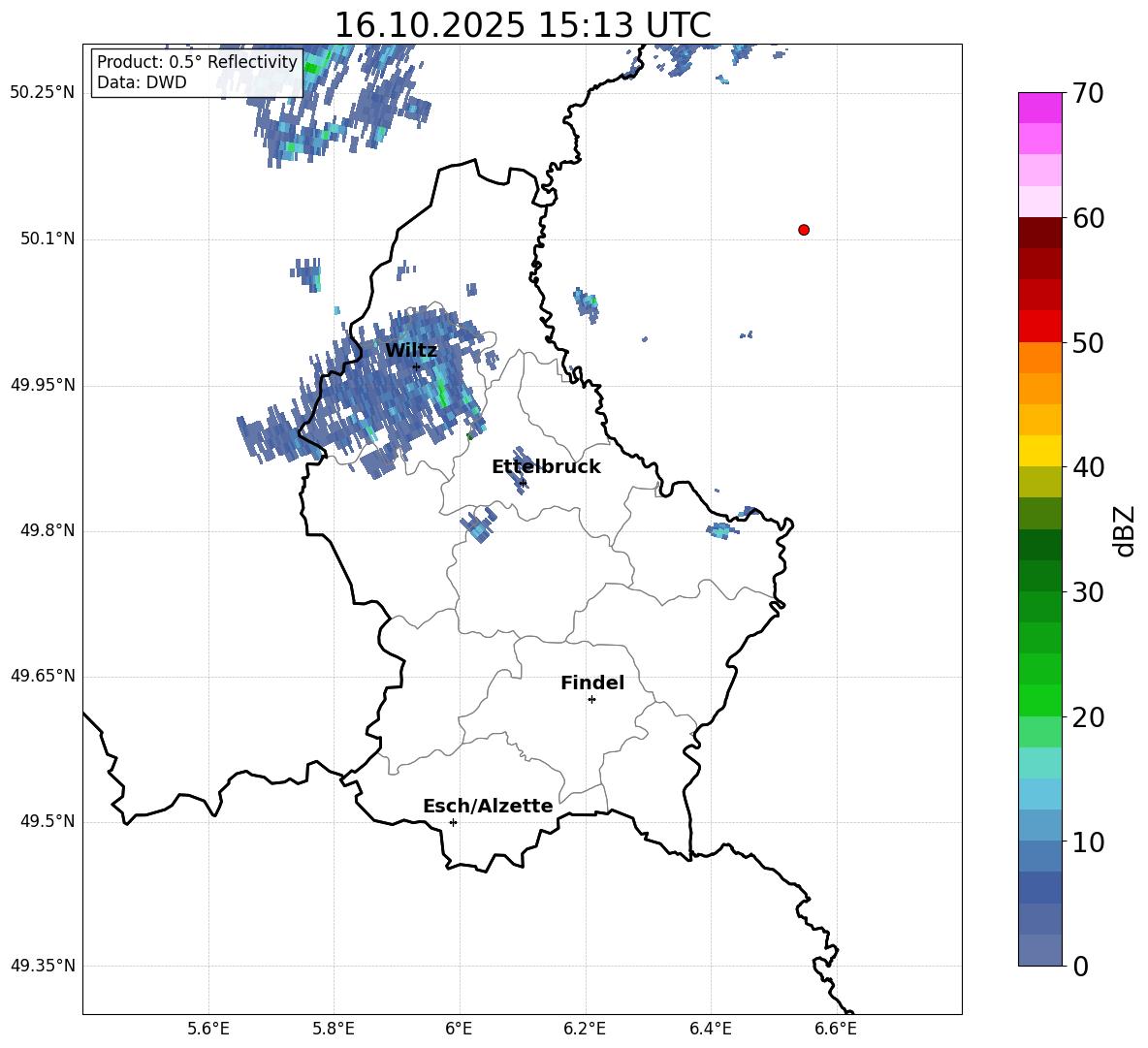Click the 0 colorbar tick label
The image size is (1148, 1048).
1080,966
